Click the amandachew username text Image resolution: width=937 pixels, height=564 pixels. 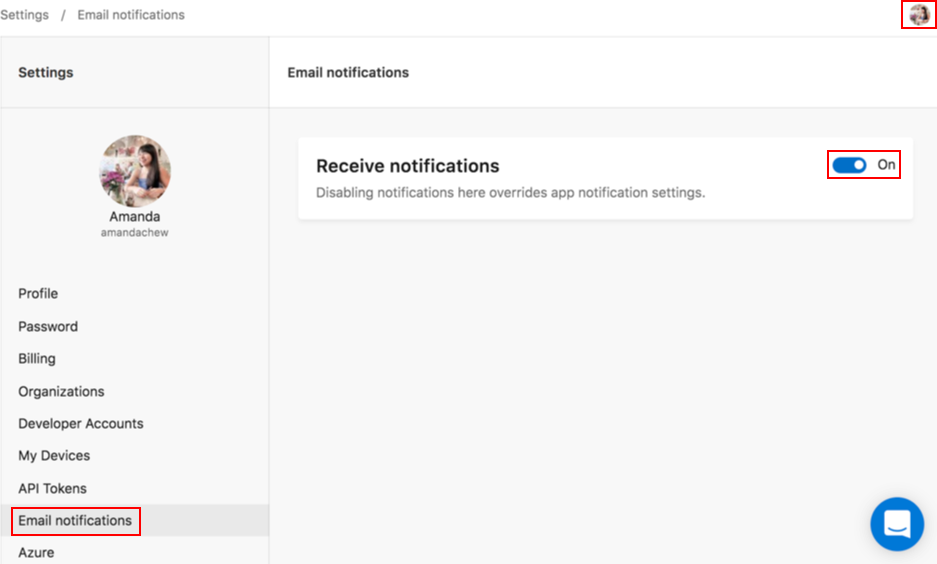(x=134, y=232)
